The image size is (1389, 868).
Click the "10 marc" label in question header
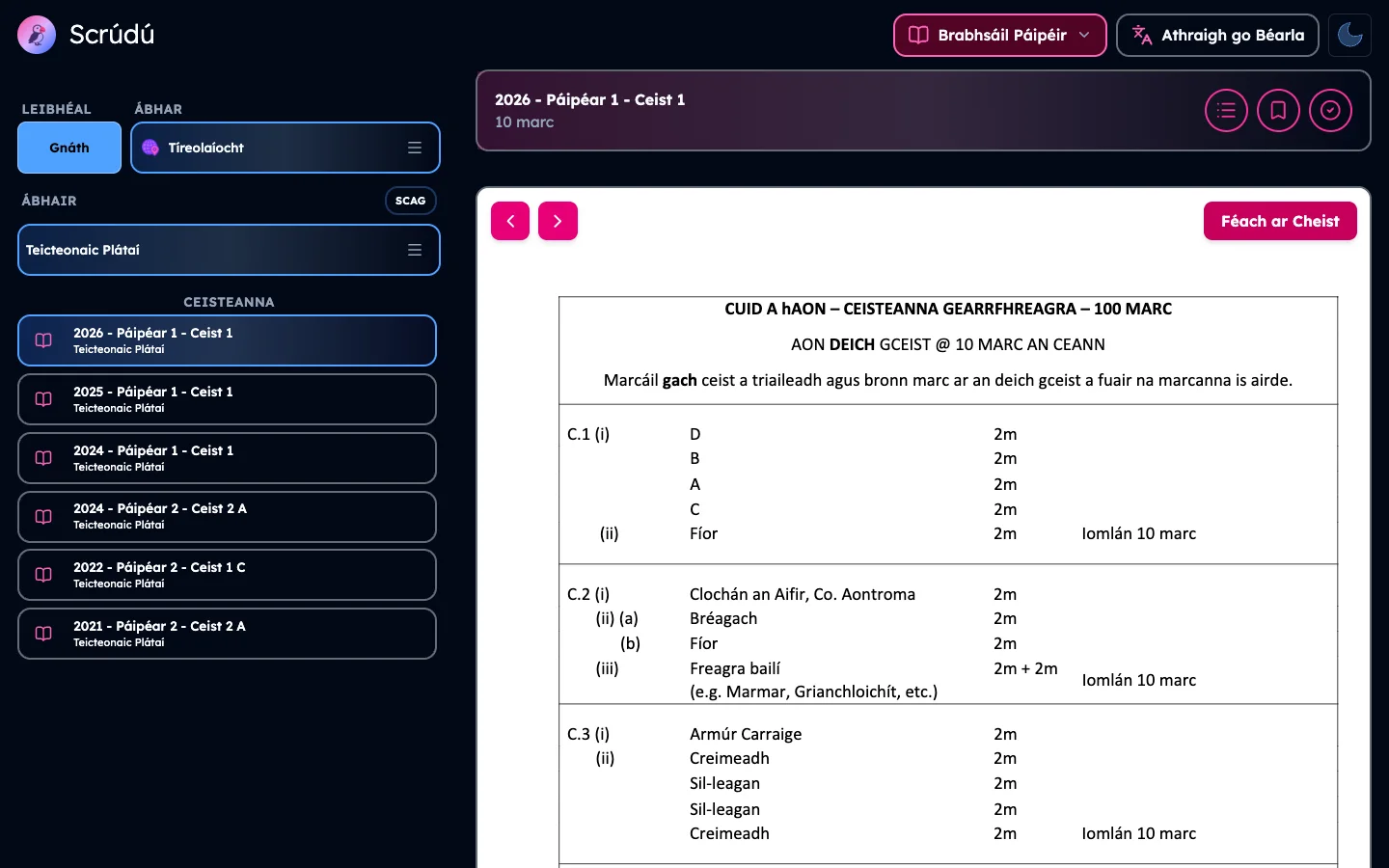tap(525, 122)
